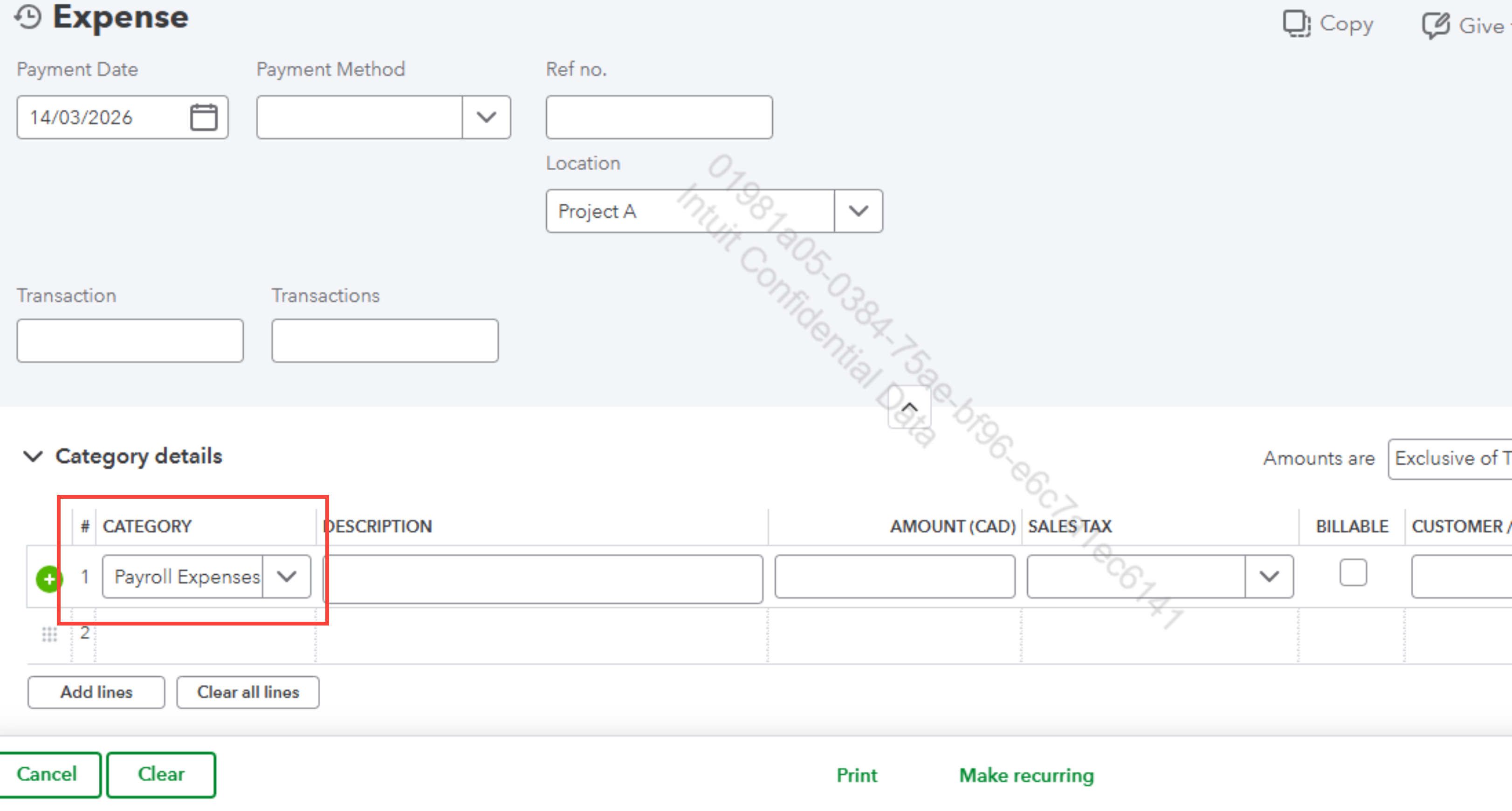
Task: Click the Add lines button
Action: (96, 693)
